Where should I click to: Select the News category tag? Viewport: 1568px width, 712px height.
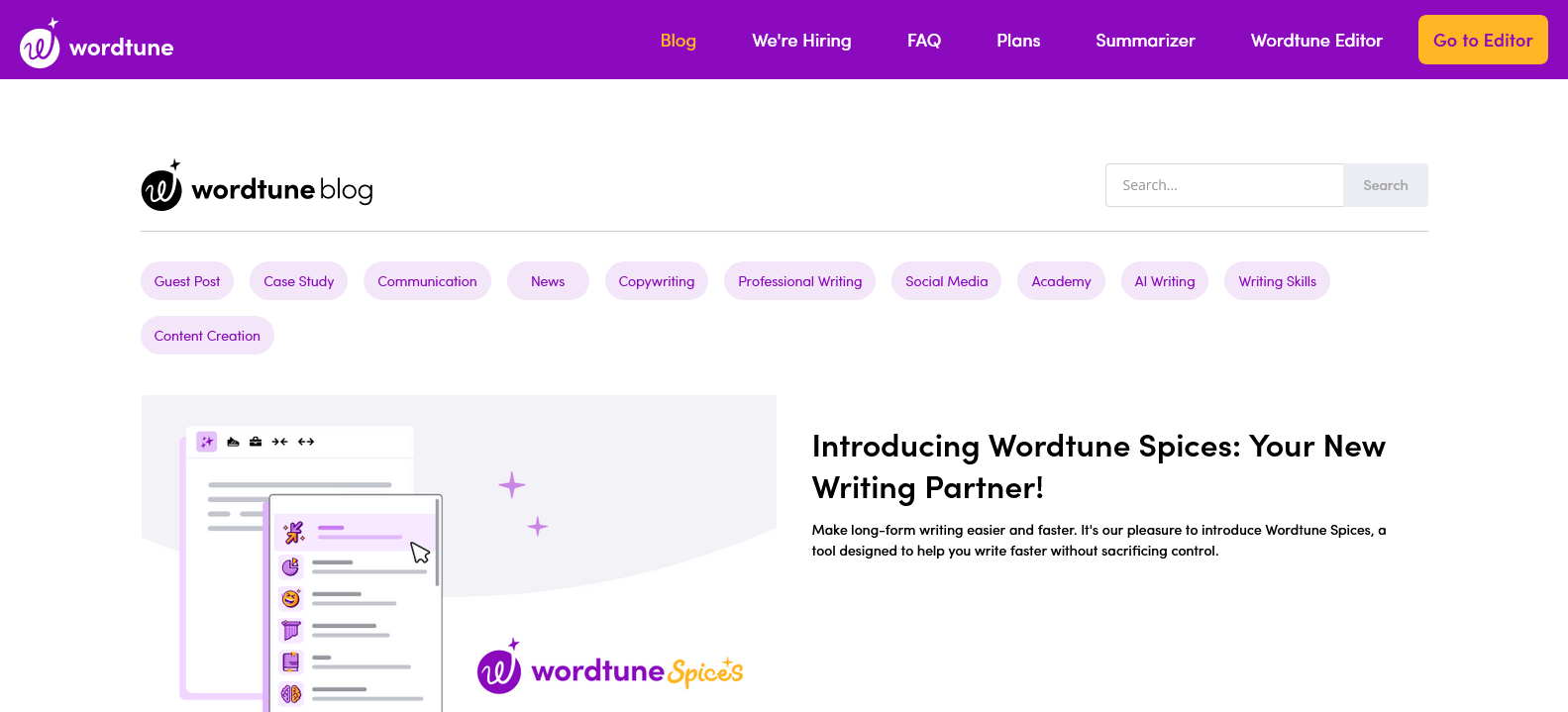[x=548, y=281]
